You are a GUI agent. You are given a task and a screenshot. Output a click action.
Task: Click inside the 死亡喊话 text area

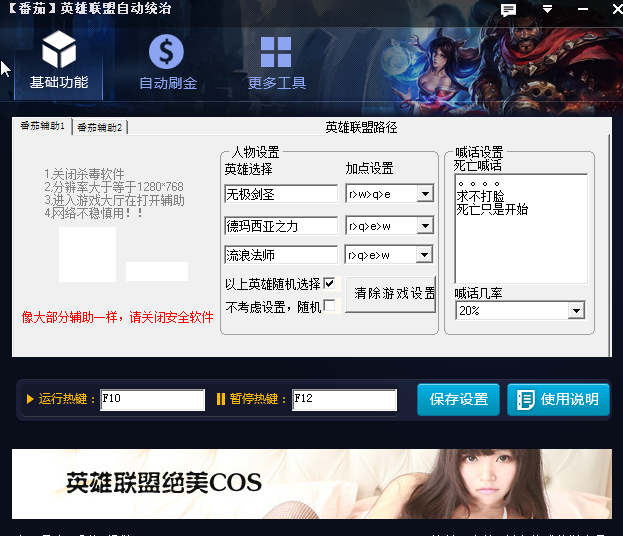click(x=521, y=228)
